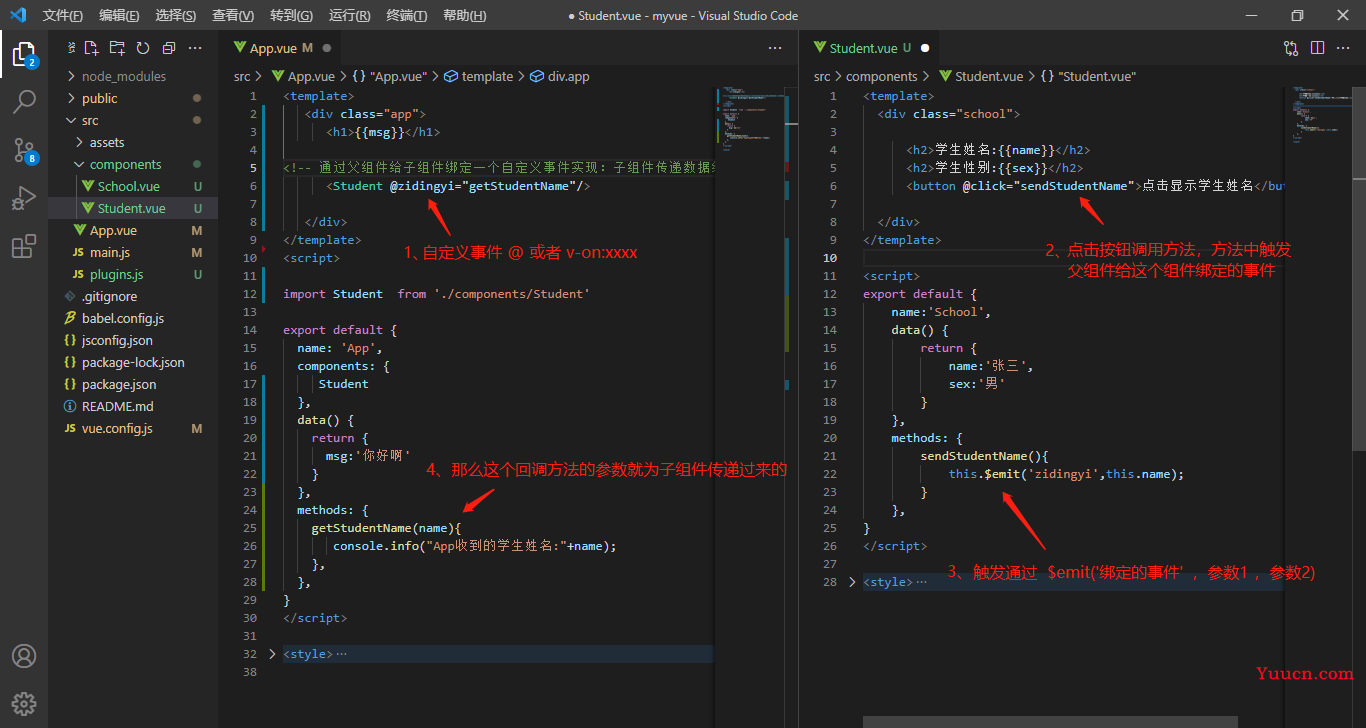1366x728 pixels.
Task: Click "Student.vue" braces breadcrumb in right editor
Action: pyautogui.click(x=1088, y=76)
